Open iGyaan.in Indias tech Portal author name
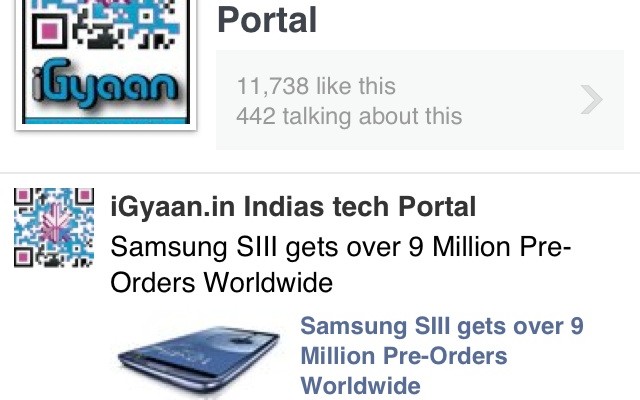The width and height of the screenshot is (640, 400). (293, 207)
